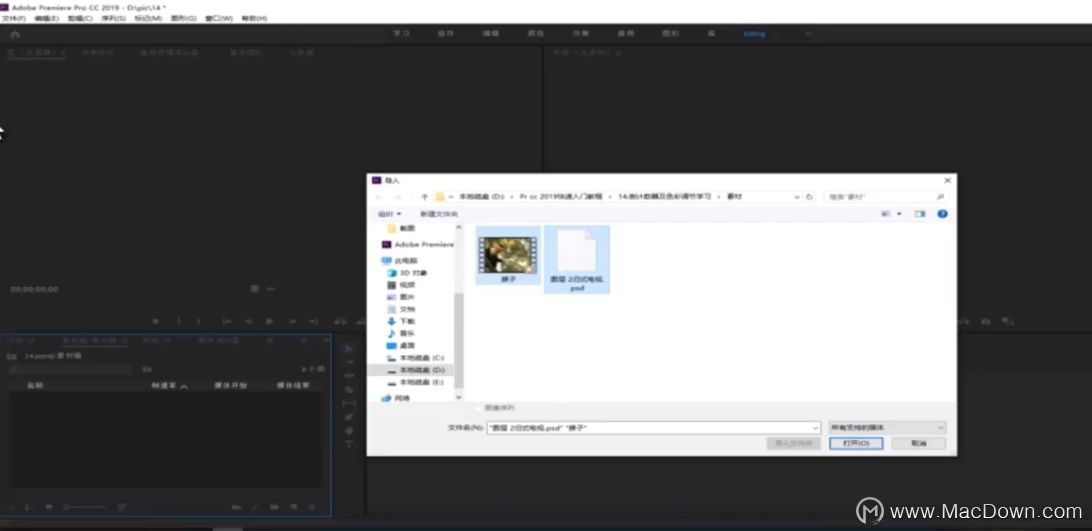The image size is (1092, 531).
Task: Switch to the 学习 workspace tab
Action: 401,33
